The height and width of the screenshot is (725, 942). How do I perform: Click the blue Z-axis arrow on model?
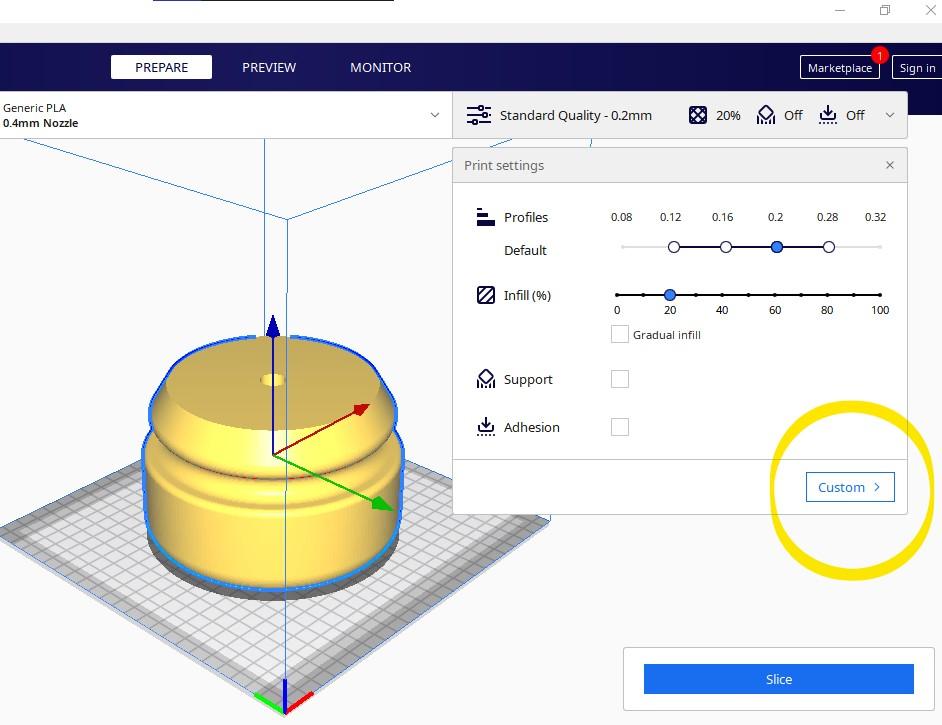(x=273, y=326)
